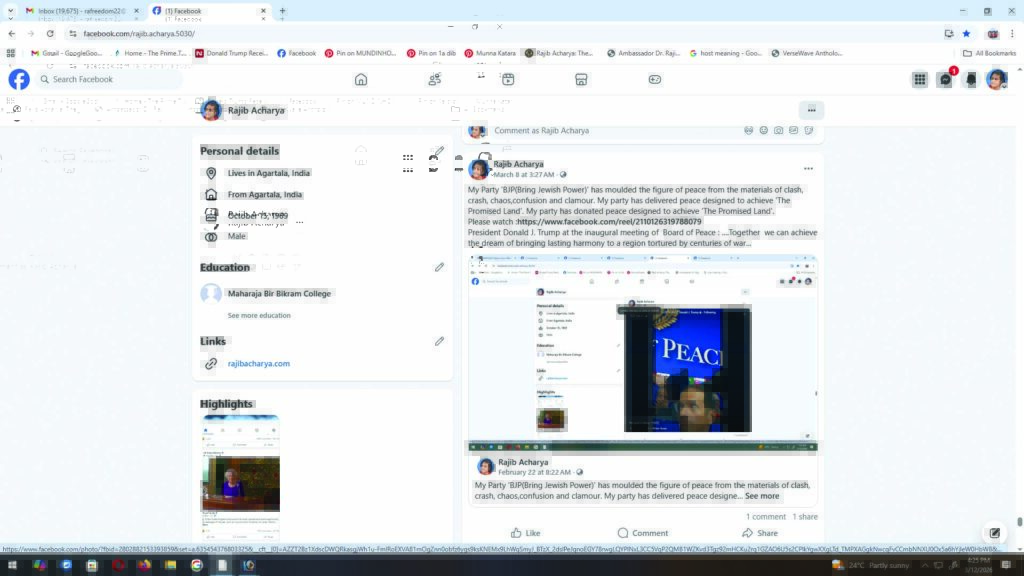
Task: Open the Facebook apps grid menu
Action: coord(919,80)
